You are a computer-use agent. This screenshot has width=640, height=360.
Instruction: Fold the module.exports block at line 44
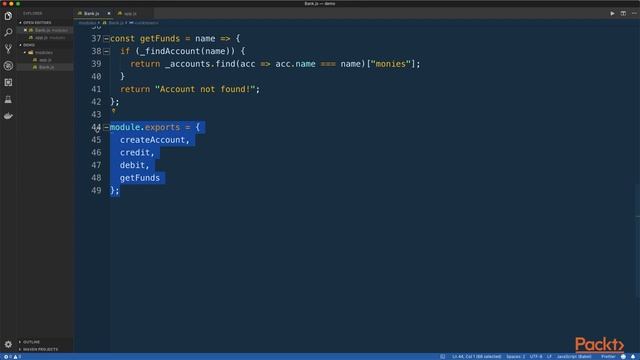(x=106, y=127)
